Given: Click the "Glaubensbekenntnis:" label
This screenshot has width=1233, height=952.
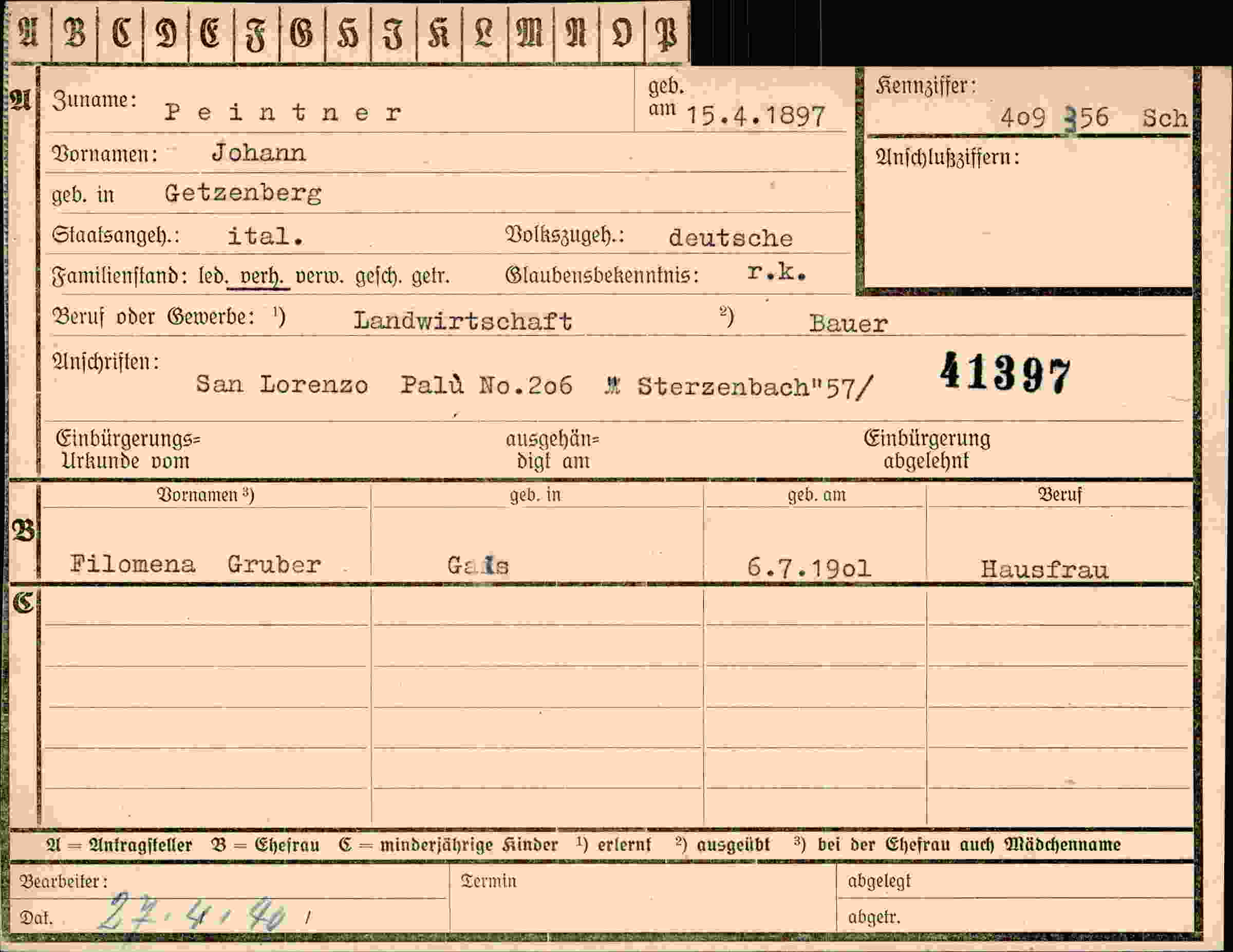Looking at the screenshot, I should point(603,275).
